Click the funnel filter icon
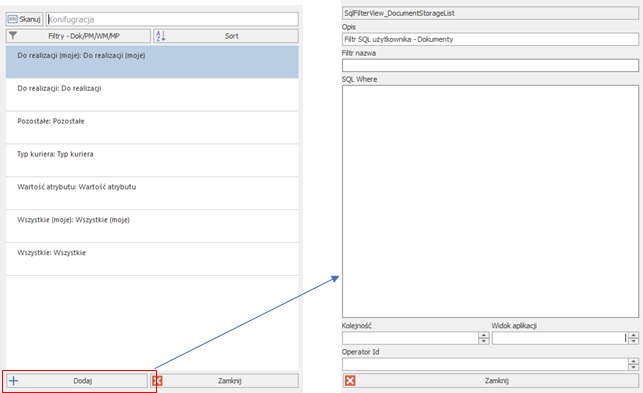643x393 pixels. coord(13,36)
